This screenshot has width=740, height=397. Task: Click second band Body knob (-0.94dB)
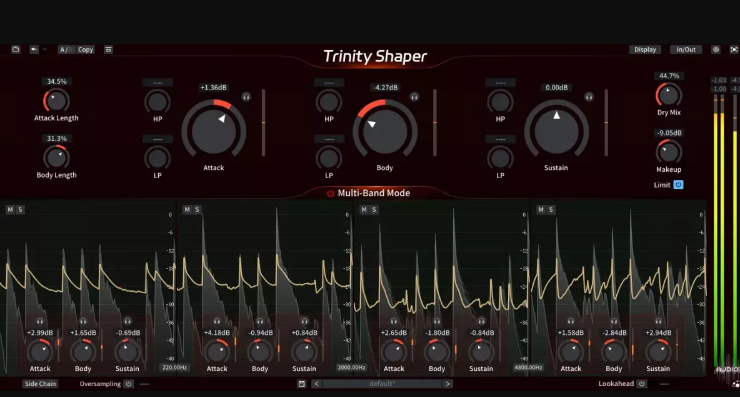[260, 351]
